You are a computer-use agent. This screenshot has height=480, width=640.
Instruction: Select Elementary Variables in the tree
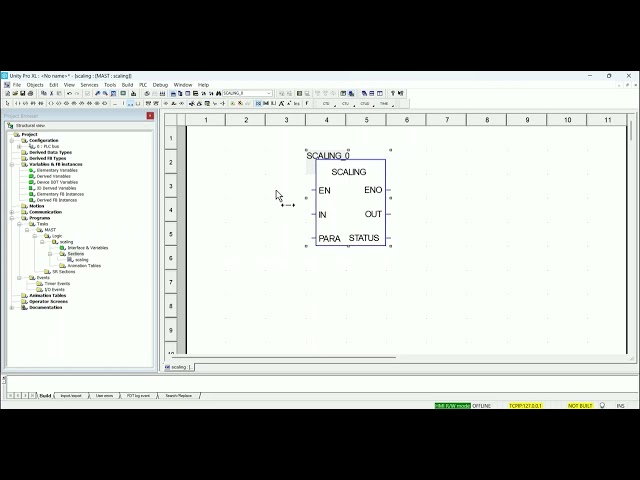[x=57, y=170]
